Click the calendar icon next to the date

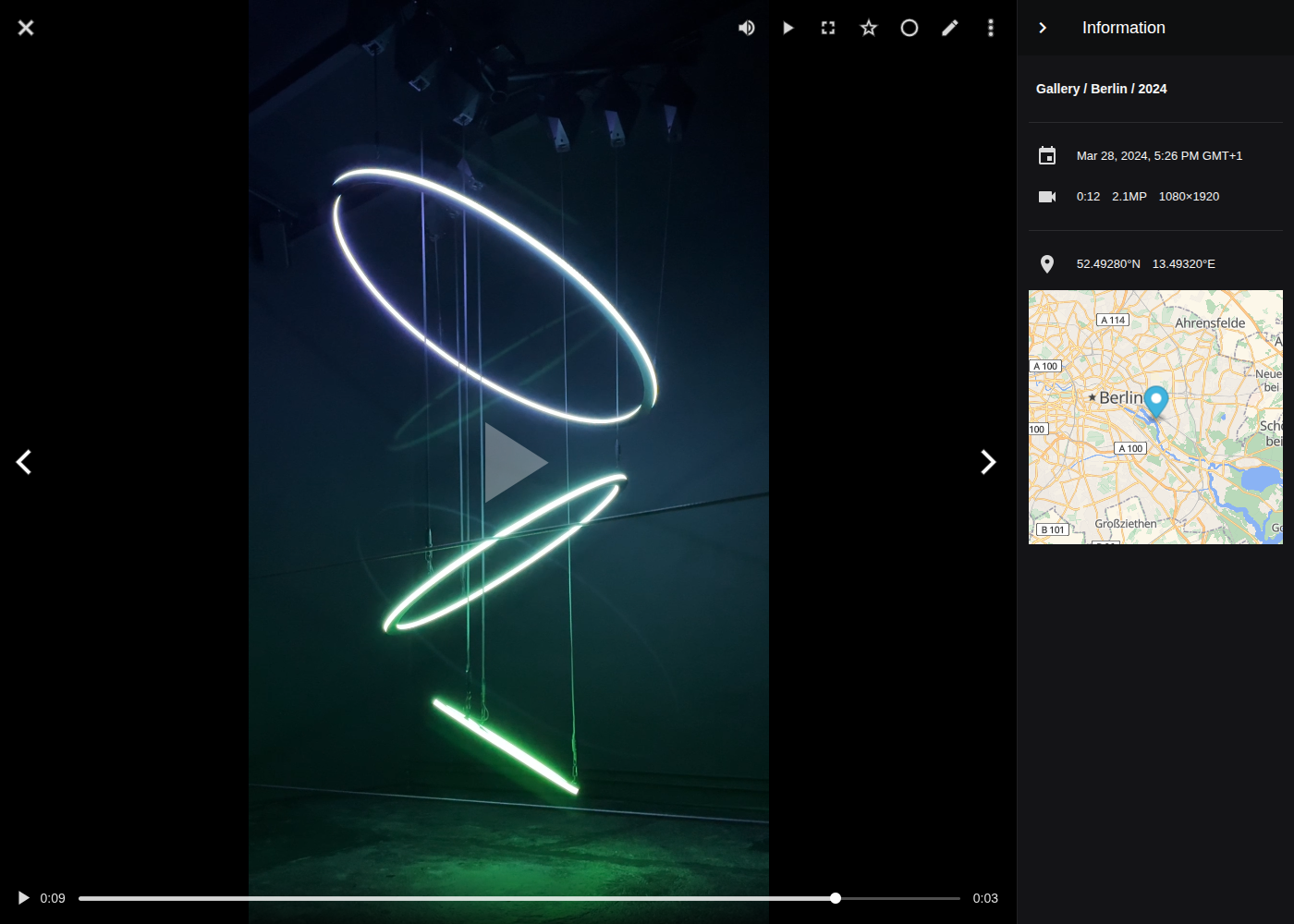[1047, 155]
